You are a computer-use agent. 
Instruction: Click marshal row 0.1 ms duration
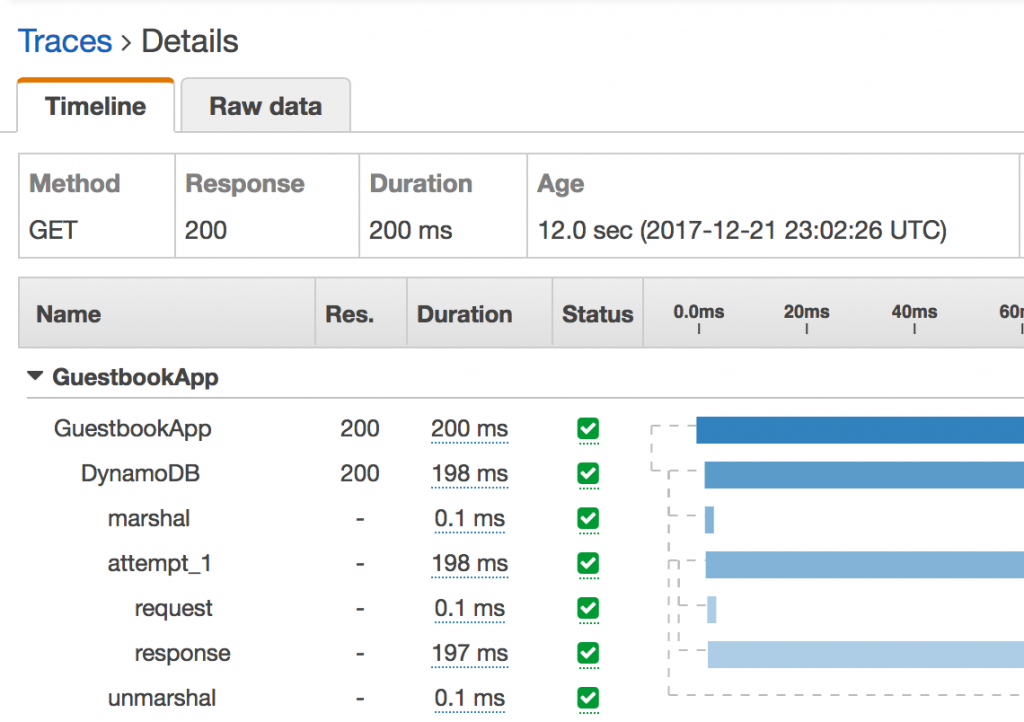[x=470, y=519]
